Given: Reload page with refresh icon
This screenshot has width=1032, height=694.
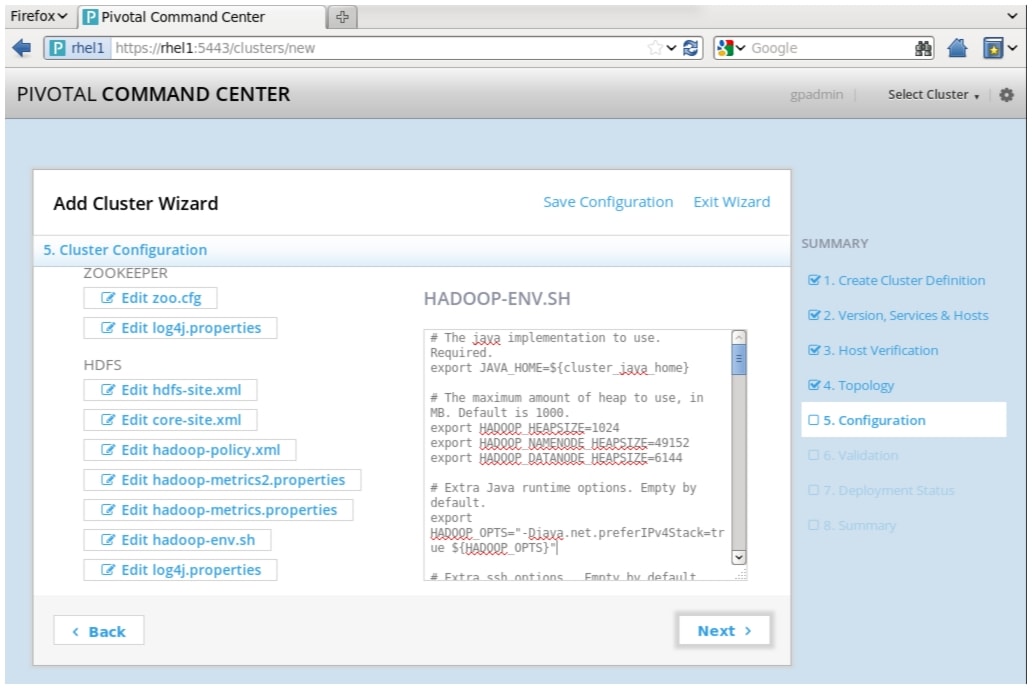Looking at the screenshot, I should click(690, 48).
